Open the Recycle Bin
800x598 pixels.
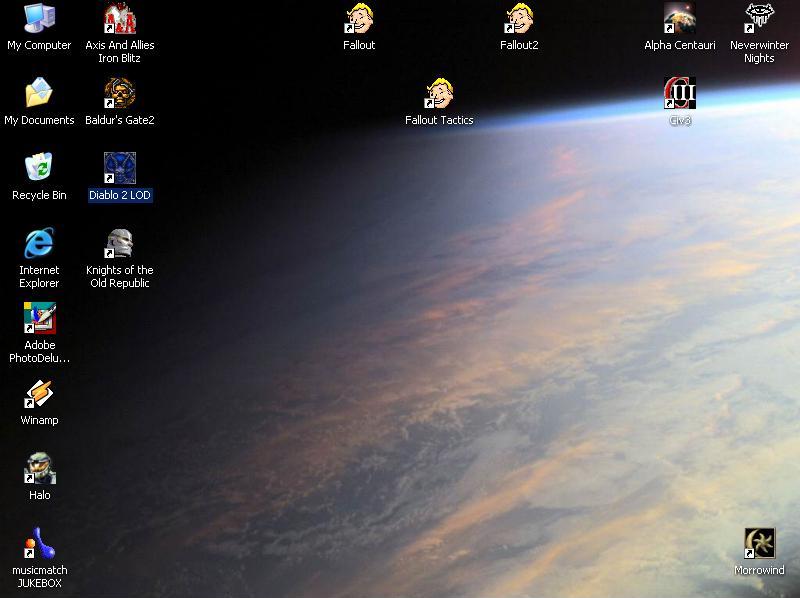tap(39, 169)
